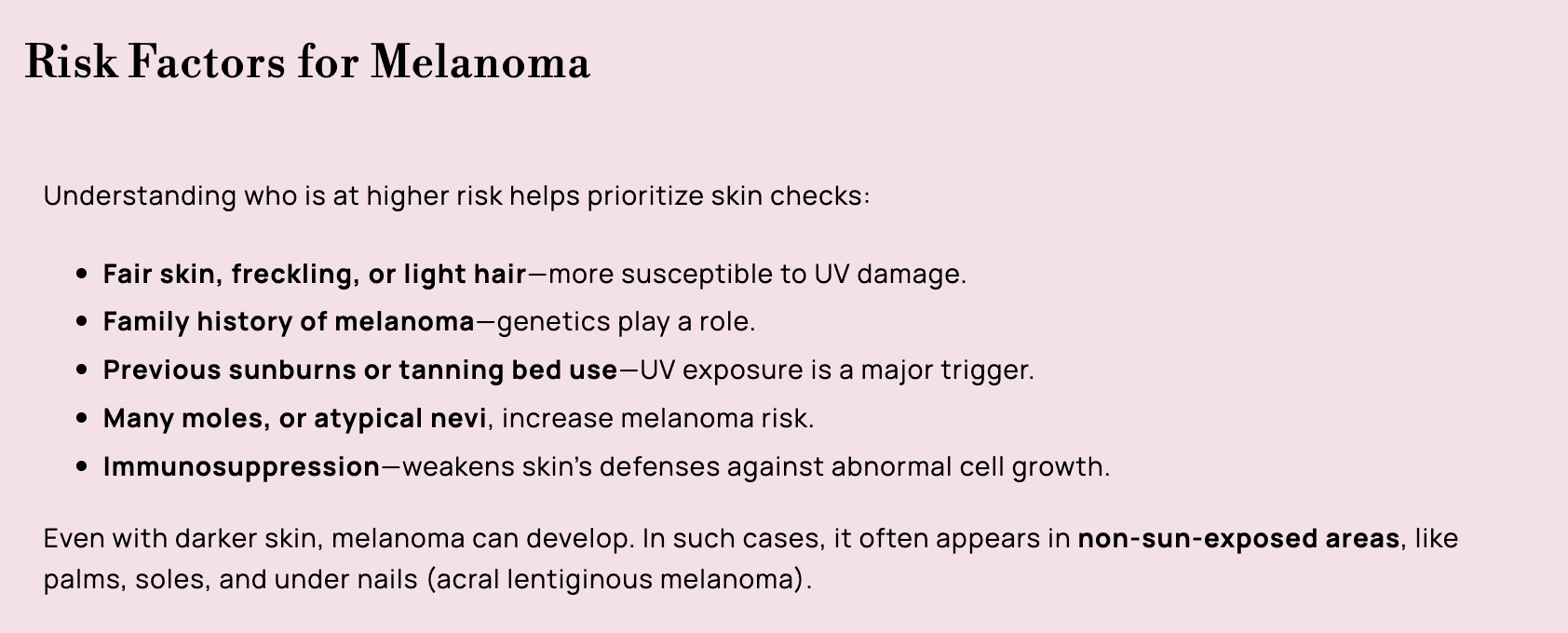The width and height of the screenshot is (1568, 633).
Task: Click the phrase "increase melanoma risk"
Action: point(656,419)
